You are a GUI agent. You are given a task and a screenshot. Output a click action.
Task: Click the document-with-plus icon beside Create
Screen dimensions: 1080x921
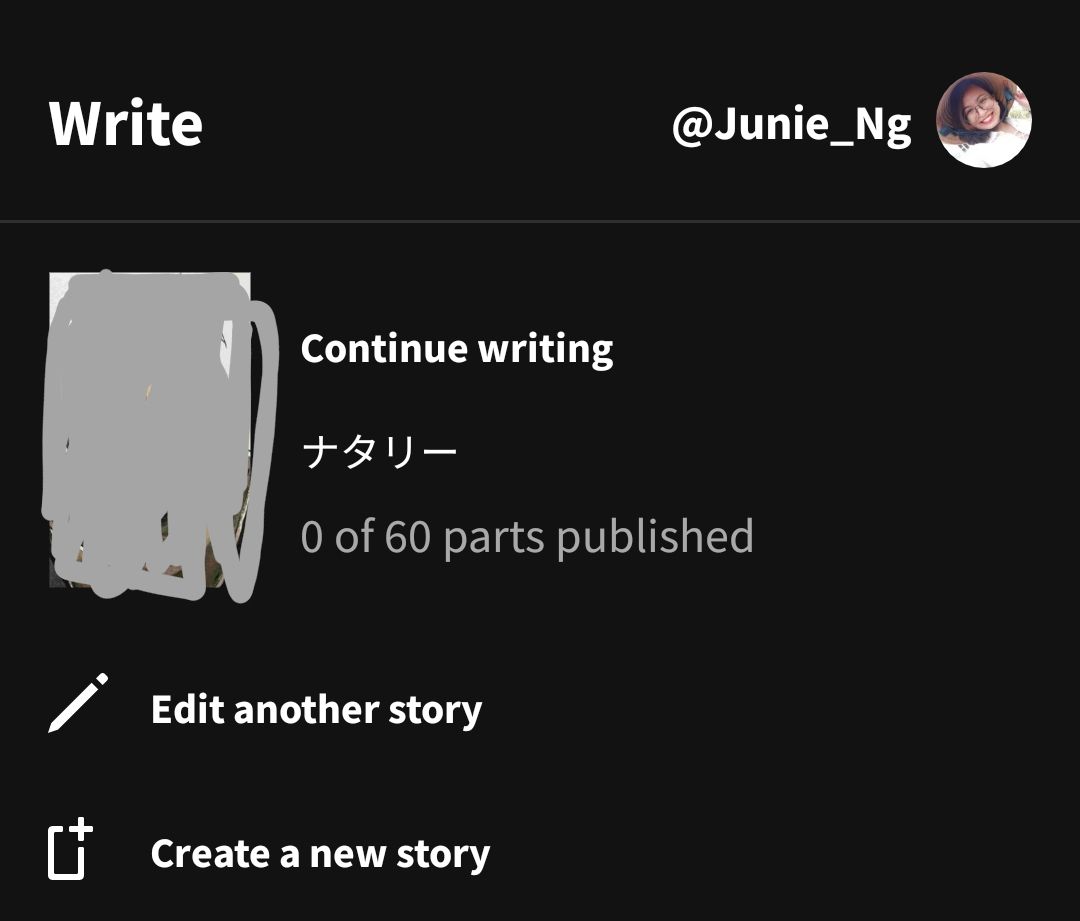(x=71, y=849)
